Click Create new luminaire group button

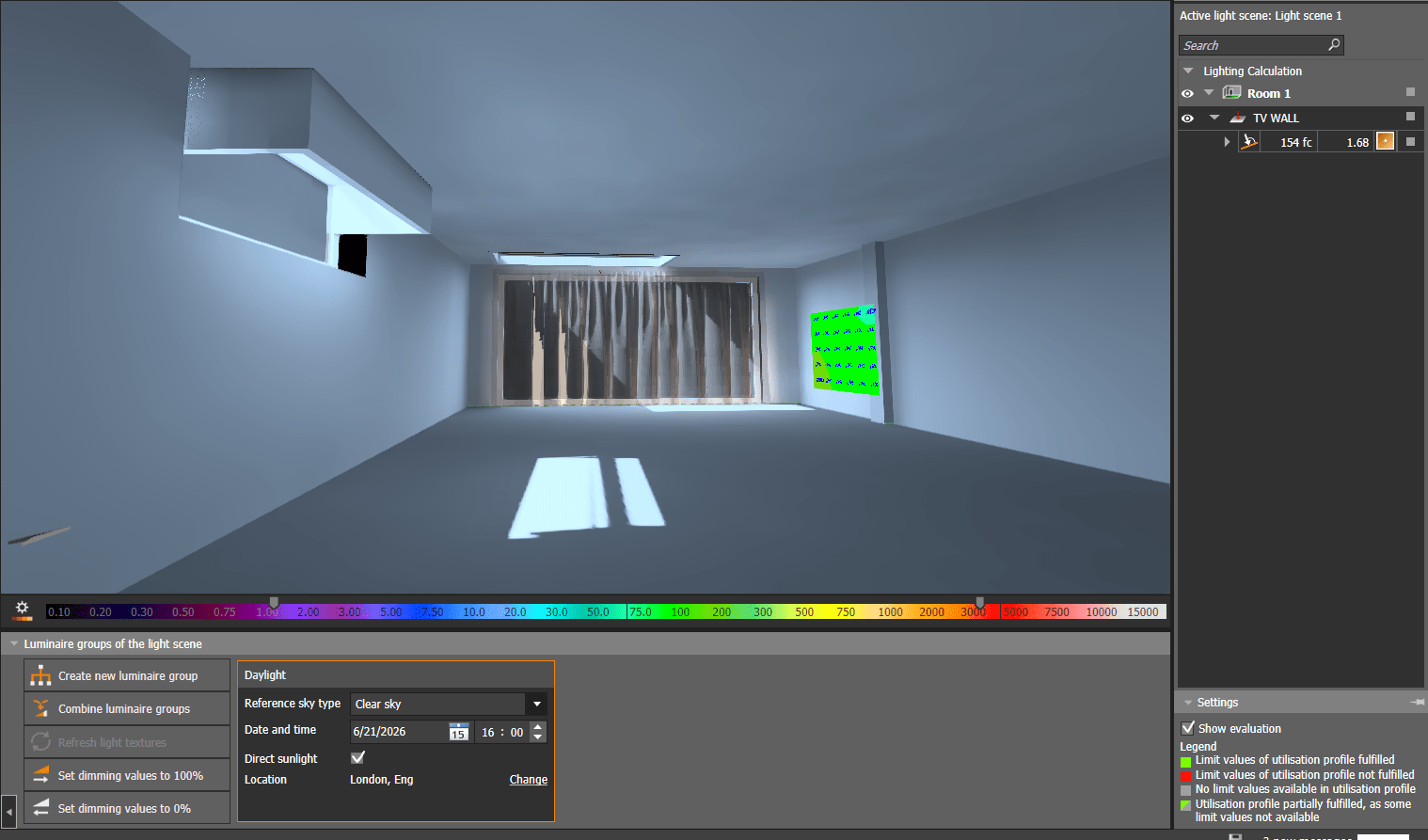tap(127, 675)
